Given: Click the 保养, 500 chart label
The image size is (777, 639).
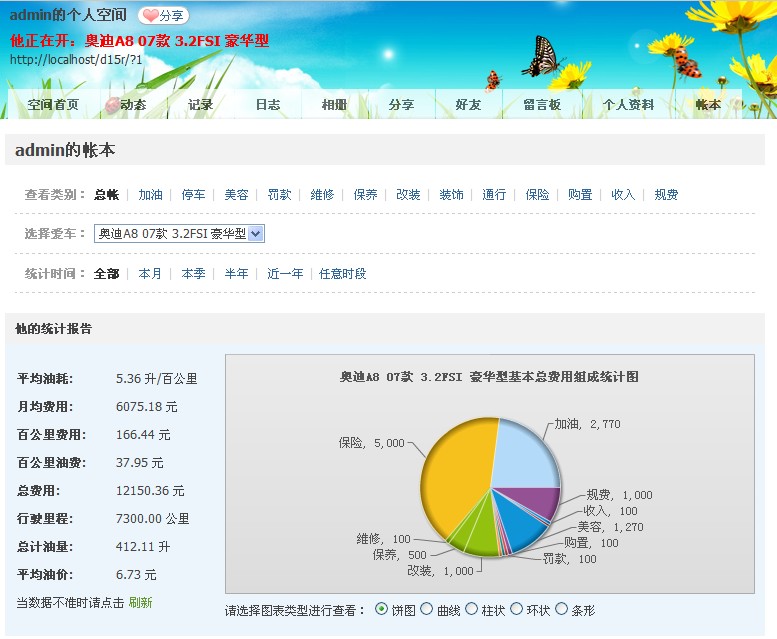Looking at the screenshot, I should click(399, 555).
